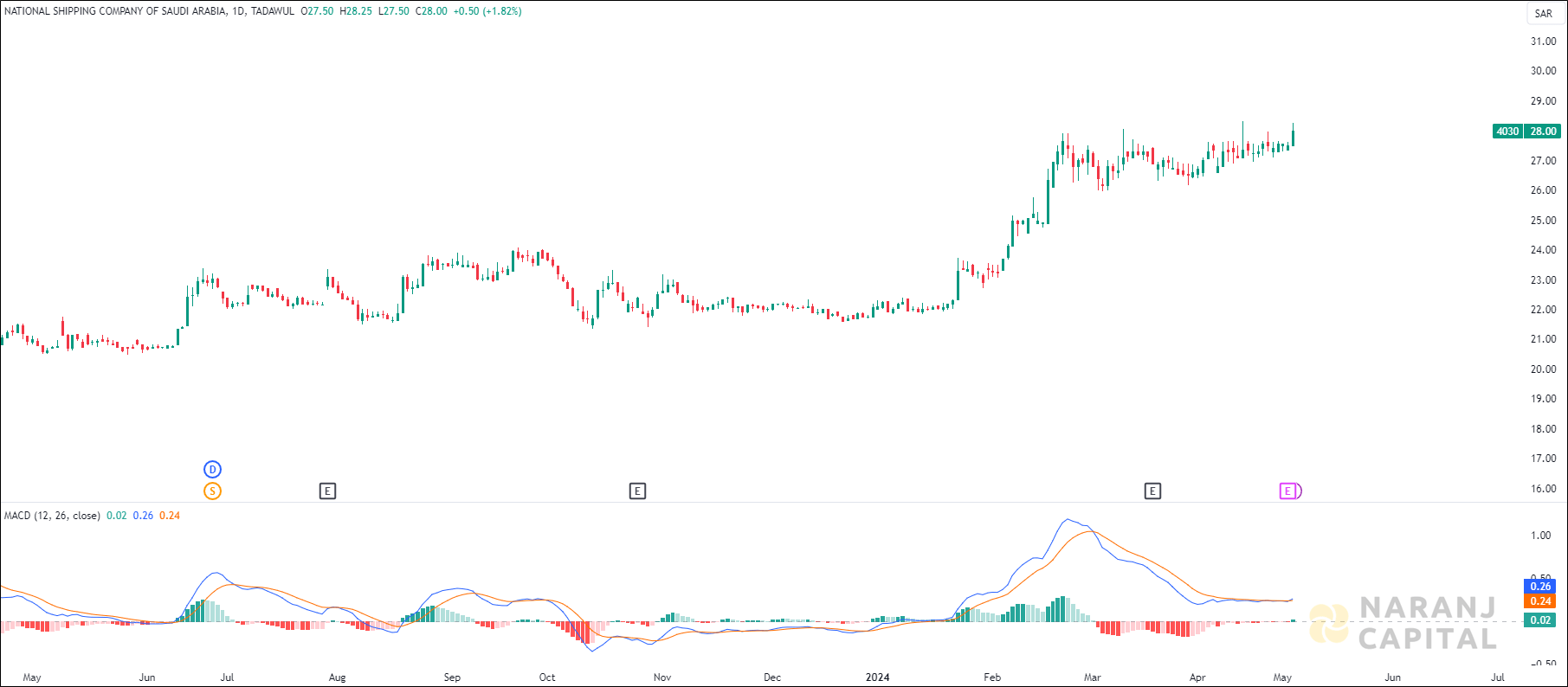Click the Nov label on time axis
The image size is (1568, 687).
(x=662, y=677)
